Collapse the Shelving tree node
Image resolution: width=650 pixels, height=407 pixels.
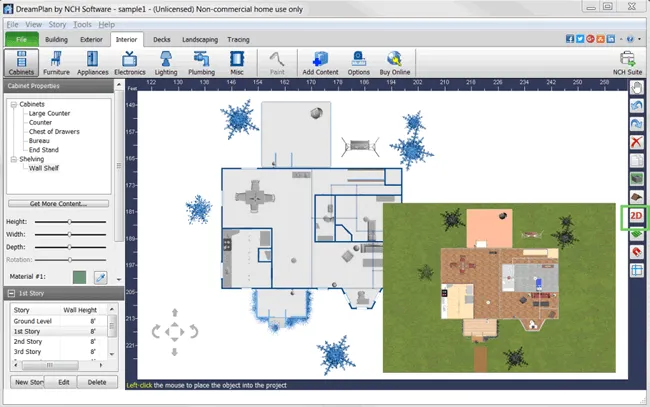point(14,159)
